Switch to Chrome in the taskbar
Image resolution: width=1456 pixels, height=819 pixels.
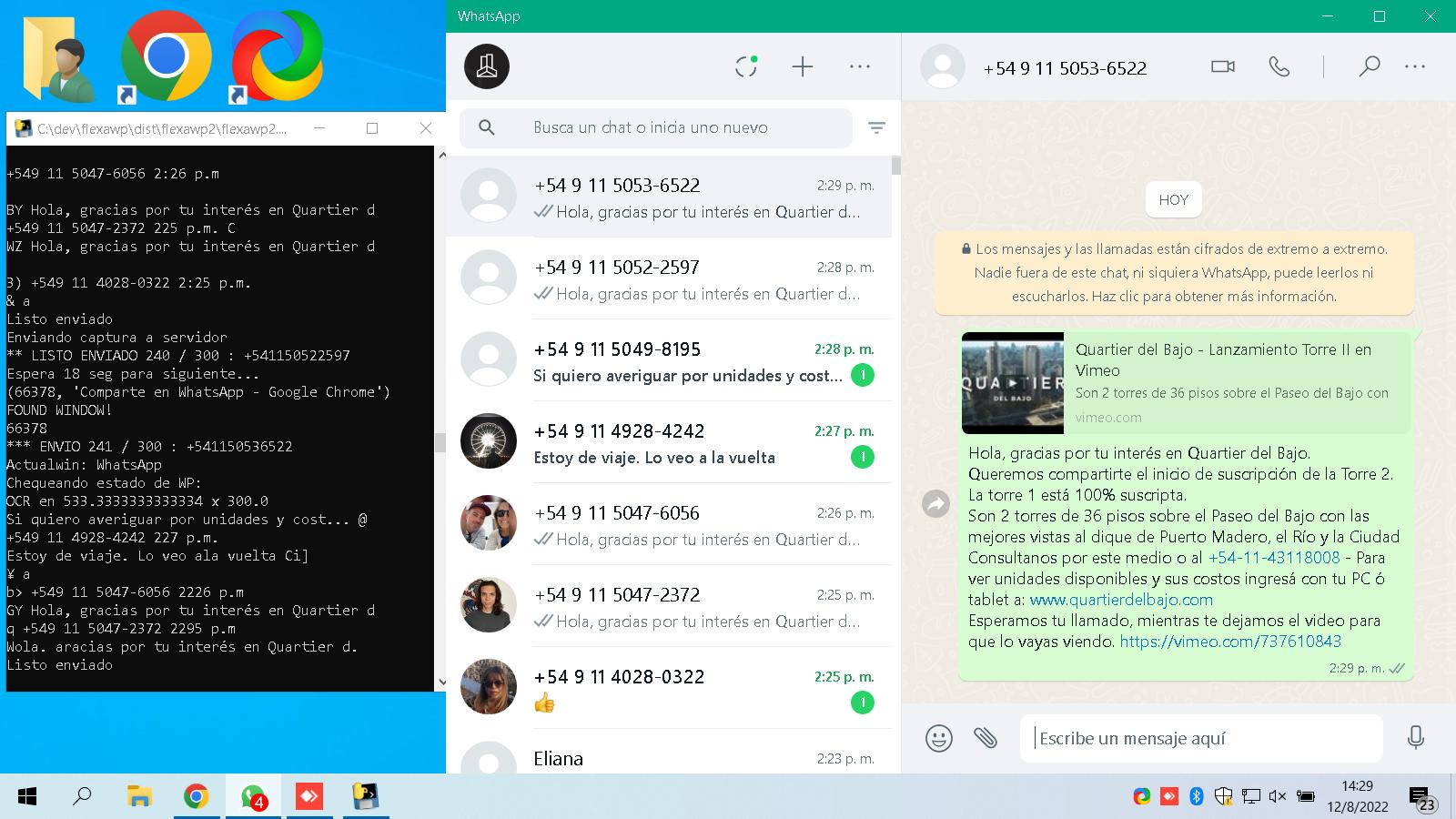coord(196,797)
